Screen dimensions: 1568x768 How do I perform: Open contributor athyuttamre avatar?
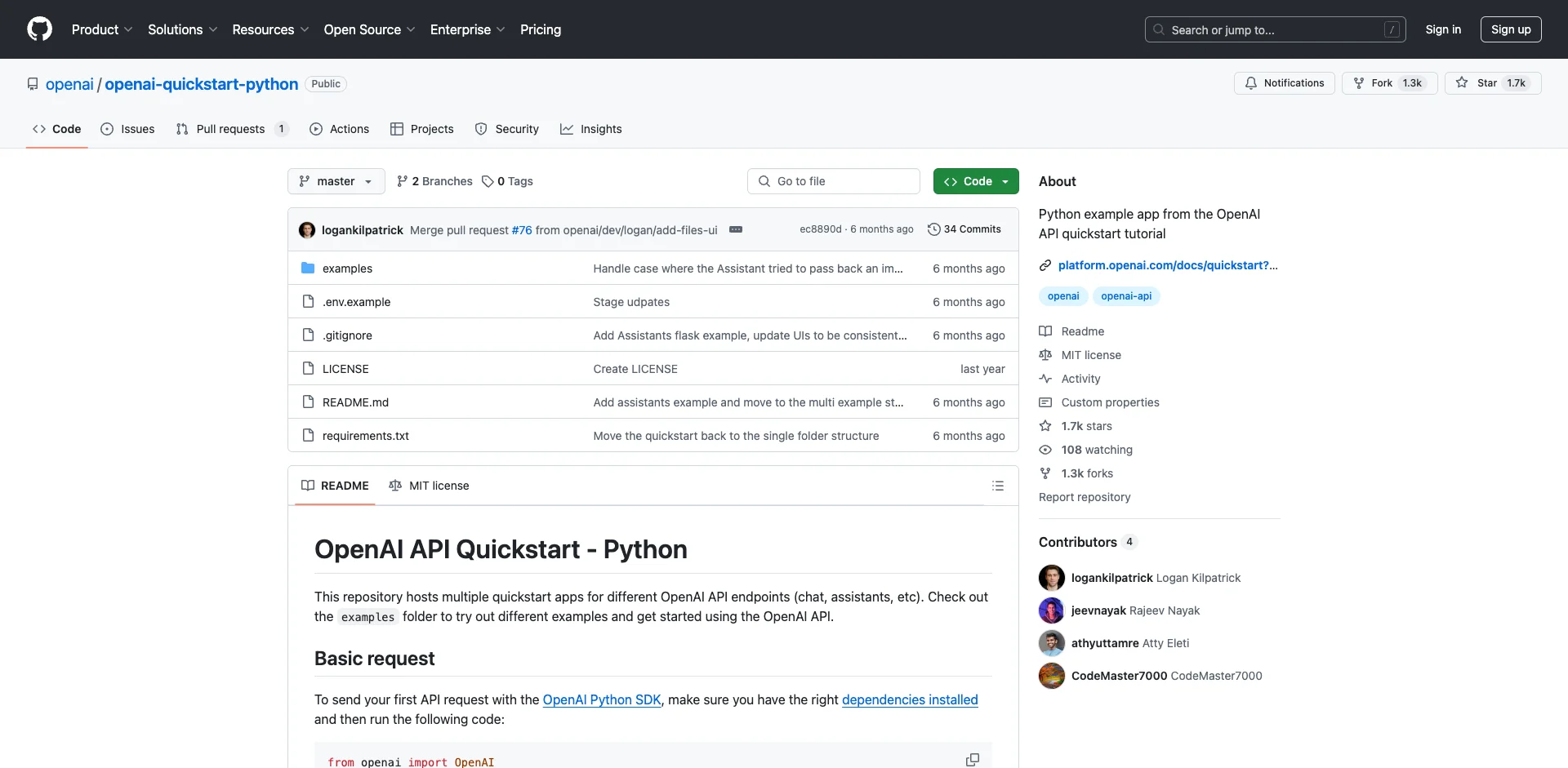click(1052, 643)
